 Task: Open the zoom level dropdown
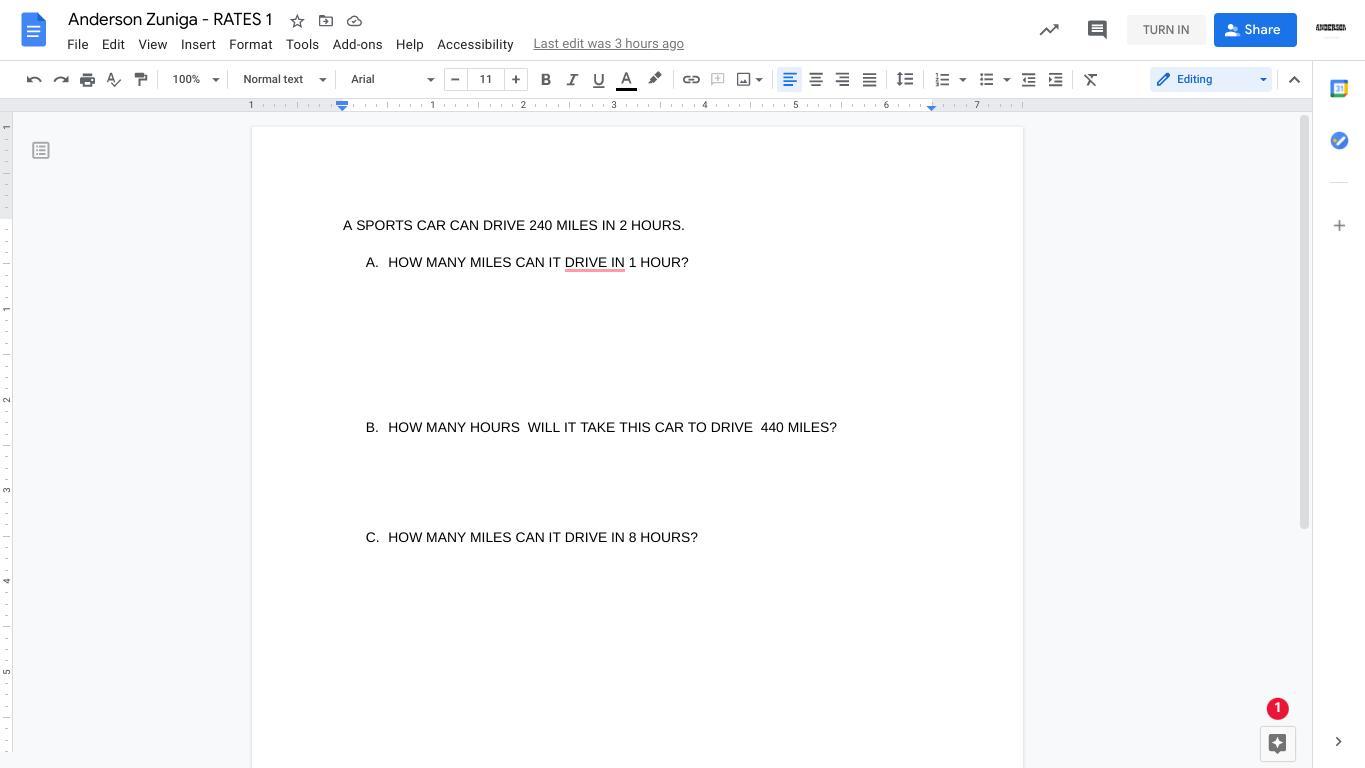click(x=195, y=79)
